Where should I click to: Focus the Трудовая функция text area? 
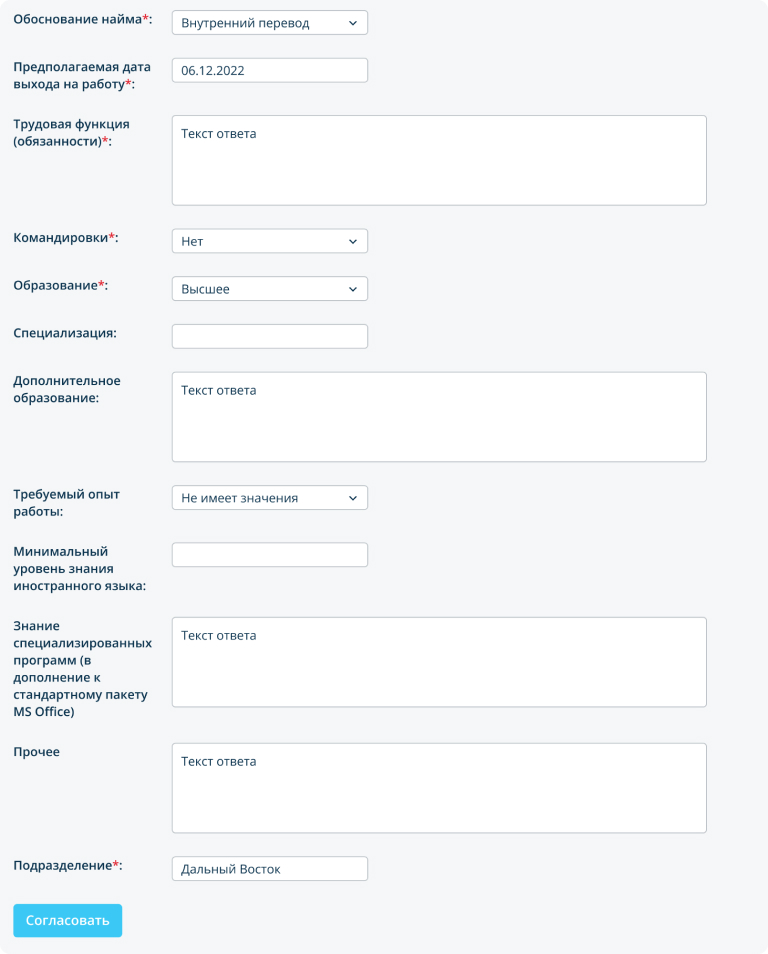439,160
